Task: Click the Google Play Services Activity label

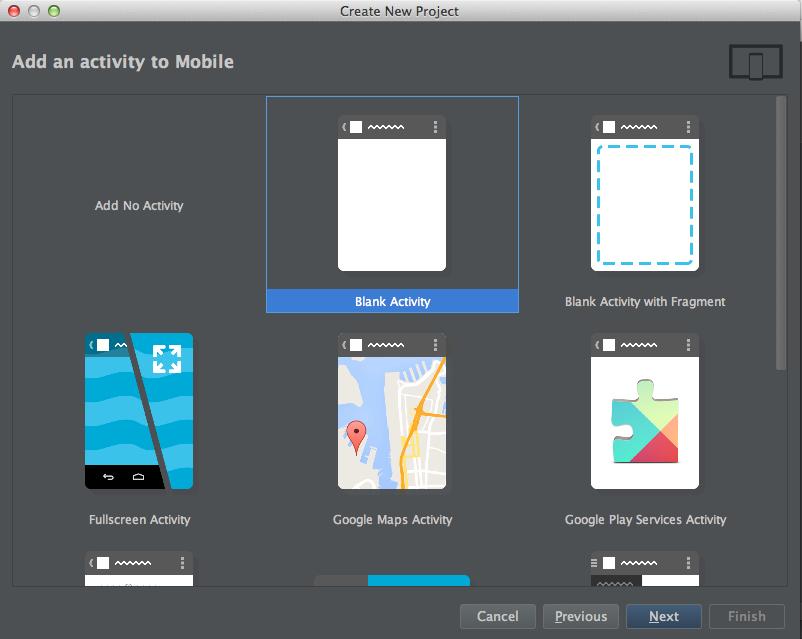Action: [x=645, y=520]
